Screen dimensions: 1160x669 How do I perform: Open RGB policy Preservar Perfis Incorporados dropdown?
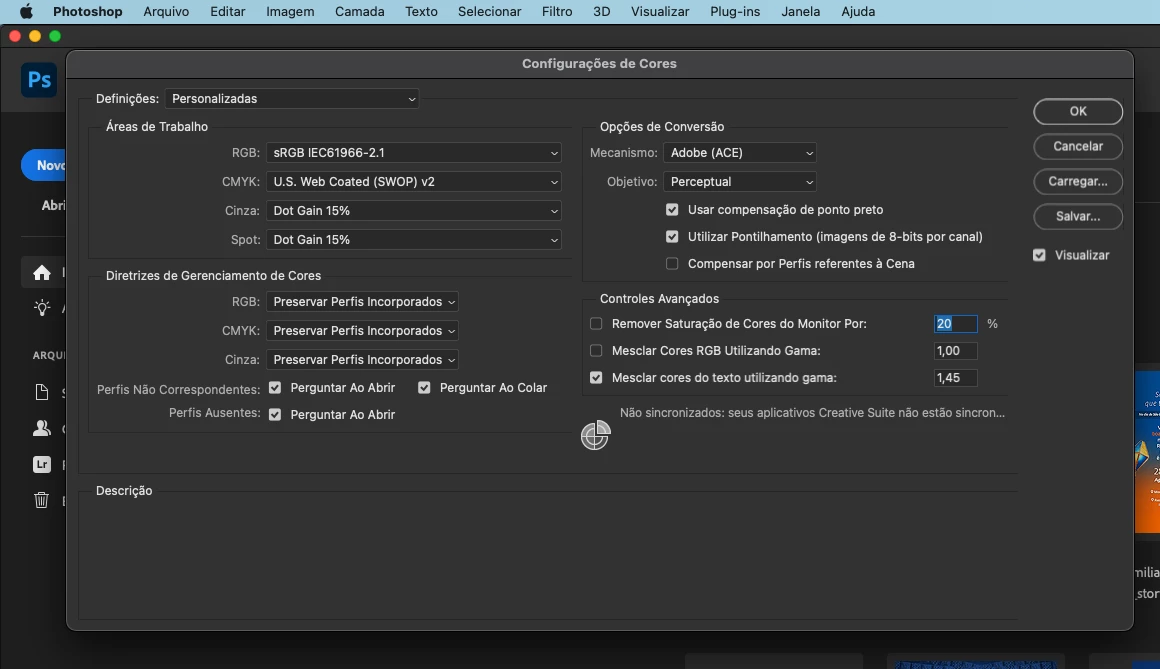tap(362, 302)
